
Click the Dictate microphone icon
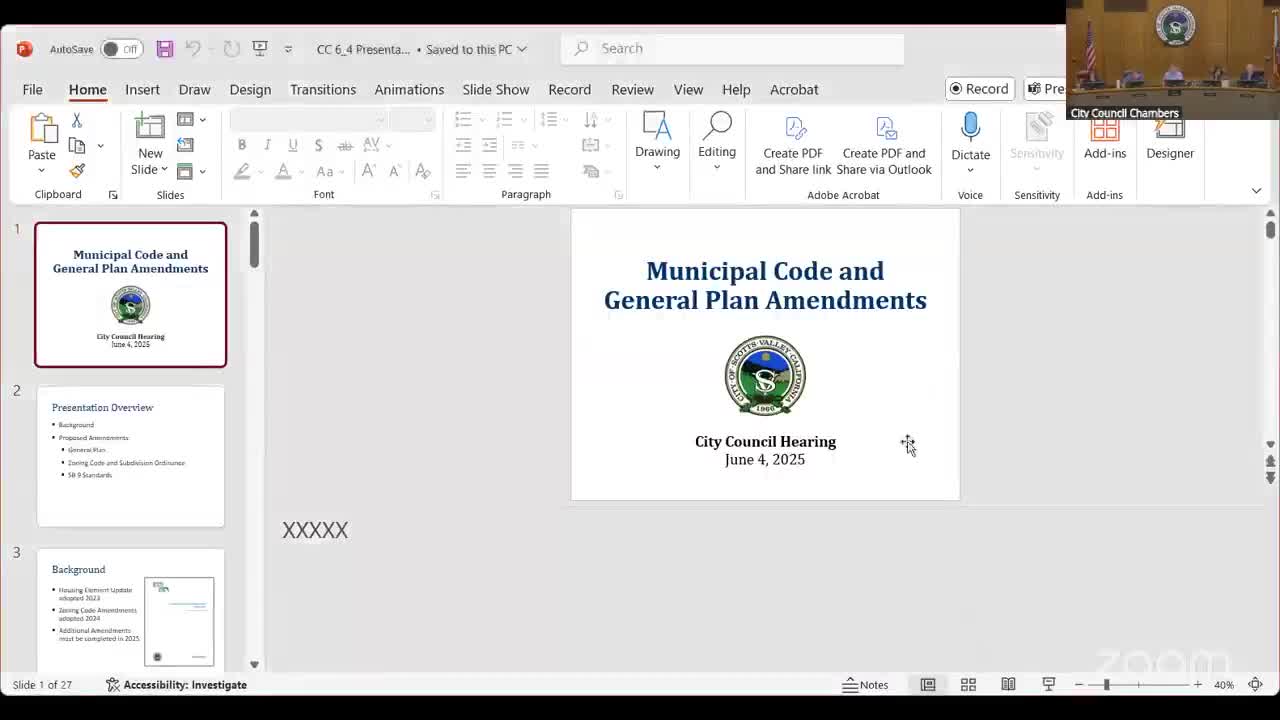coord(970,128)
